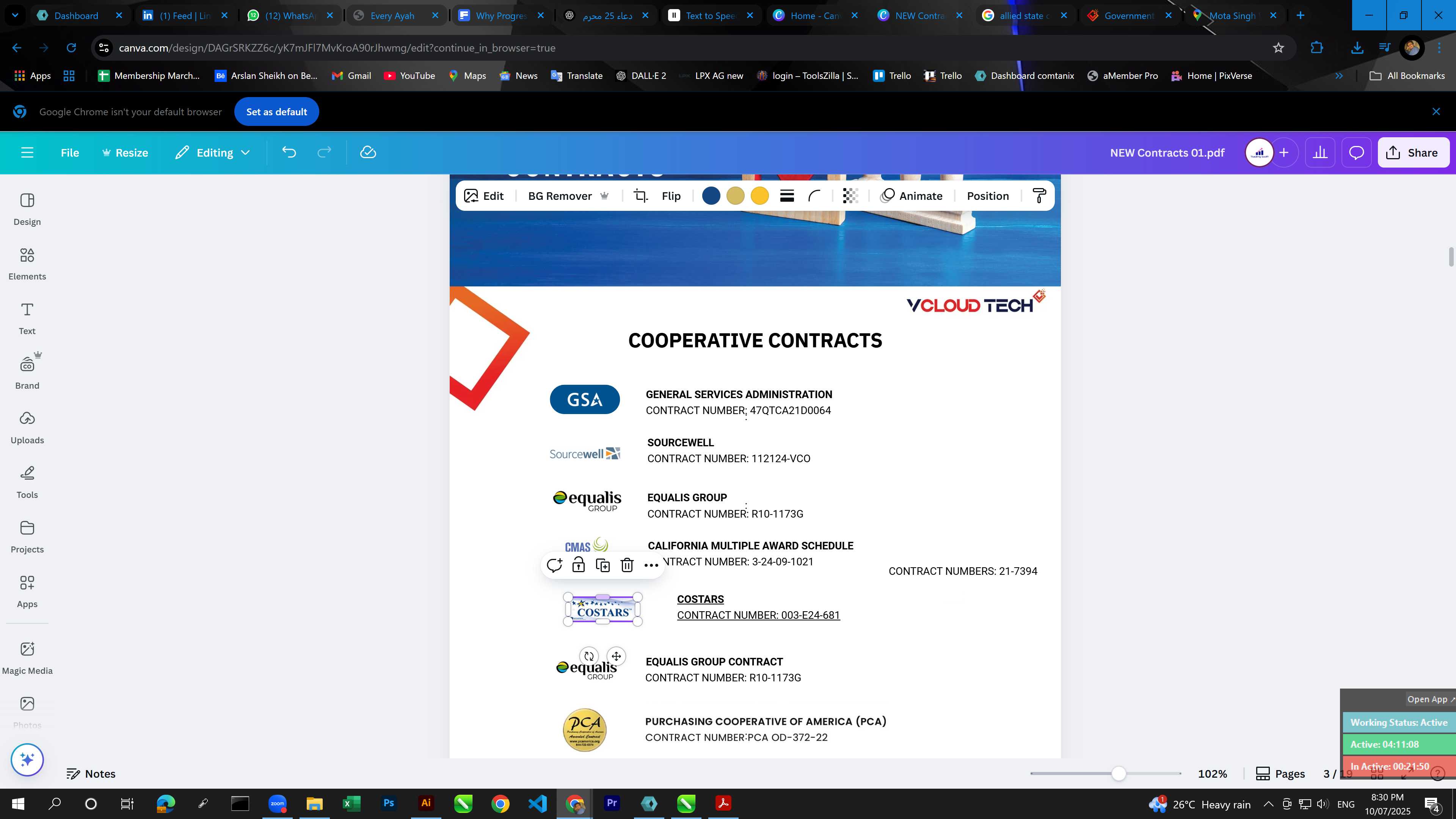Lock the selected element
This screenshot has height=819, width=1456.
pyautogui.click(x=578, y=565)
